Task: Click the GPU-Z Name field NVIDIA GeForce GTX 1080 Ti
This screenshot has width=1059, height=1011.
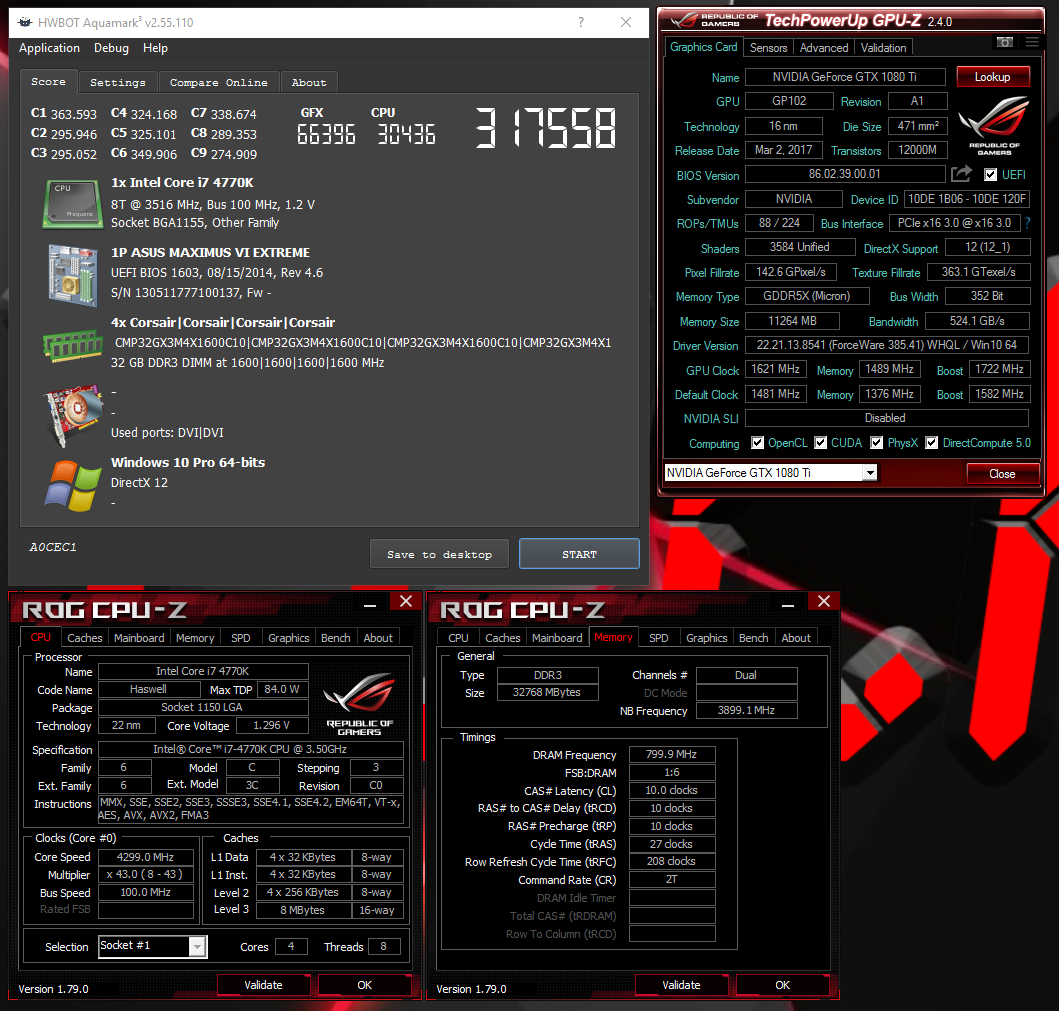Action: (845, 77)
